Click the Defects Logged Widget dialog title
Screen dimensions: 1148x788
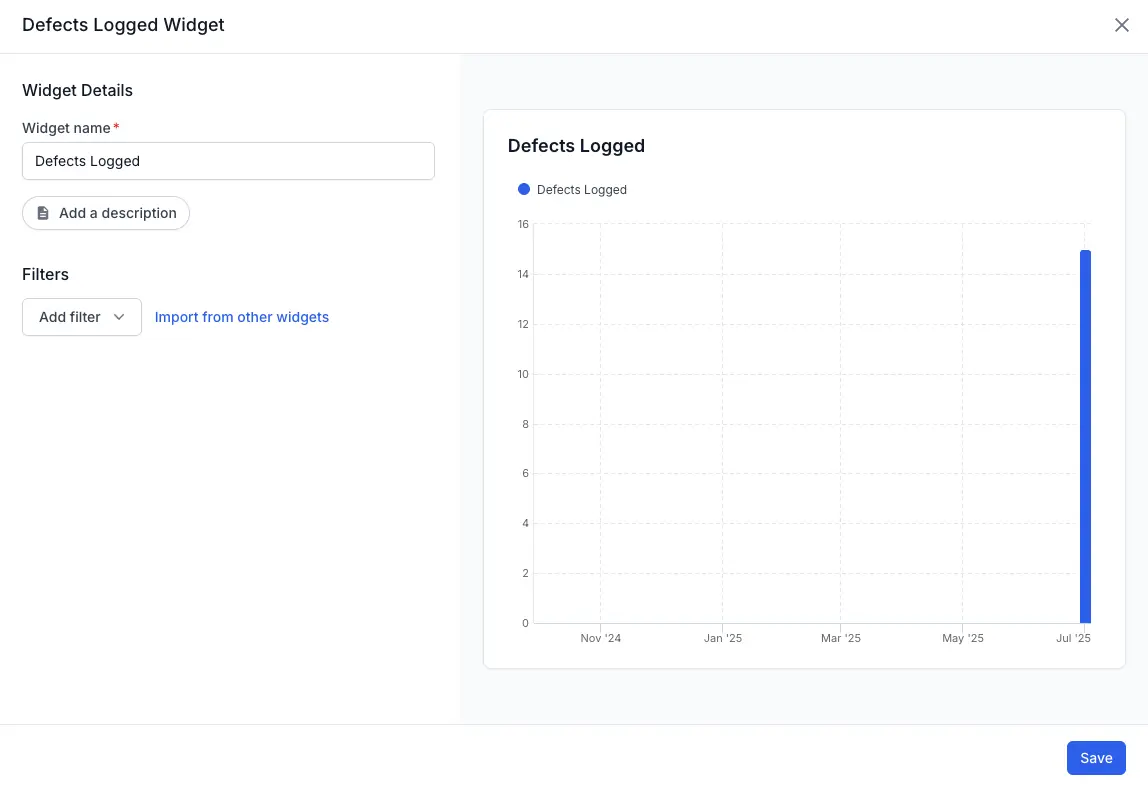(123, 25)
